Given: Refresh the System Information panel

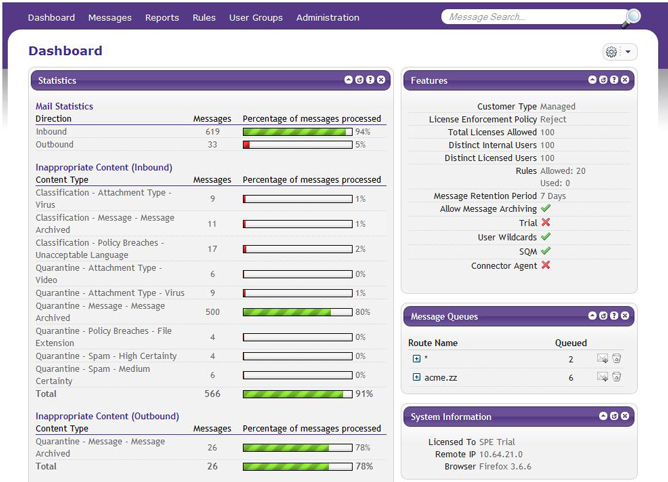Looking at the screenshot, I should pos(614,416).
